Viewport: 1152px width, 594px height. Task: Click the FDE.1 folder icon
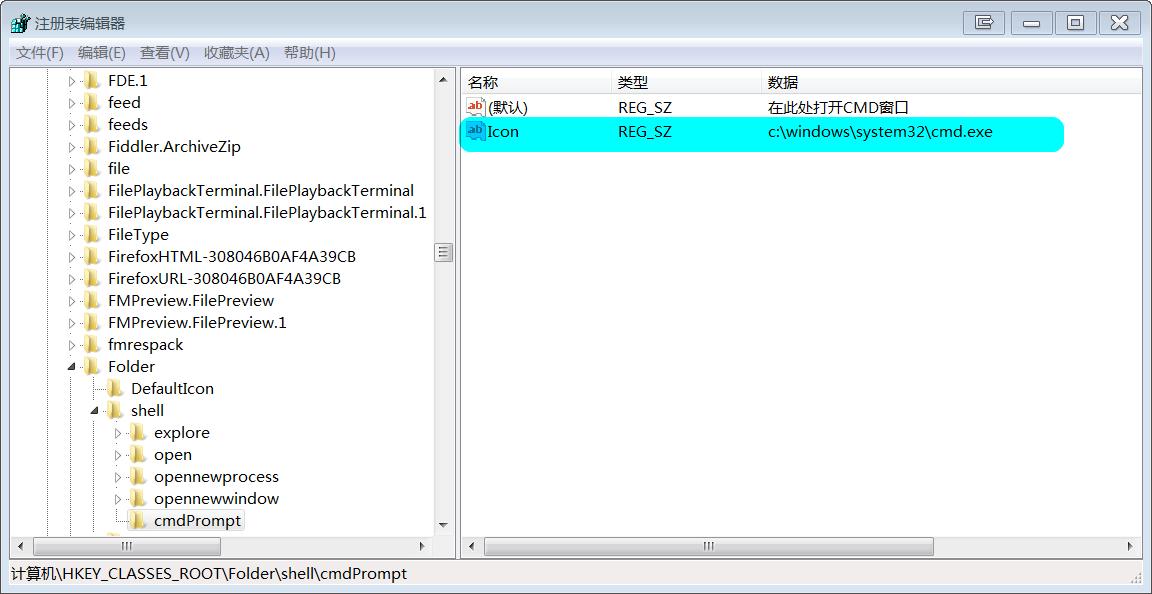point(92,80)
